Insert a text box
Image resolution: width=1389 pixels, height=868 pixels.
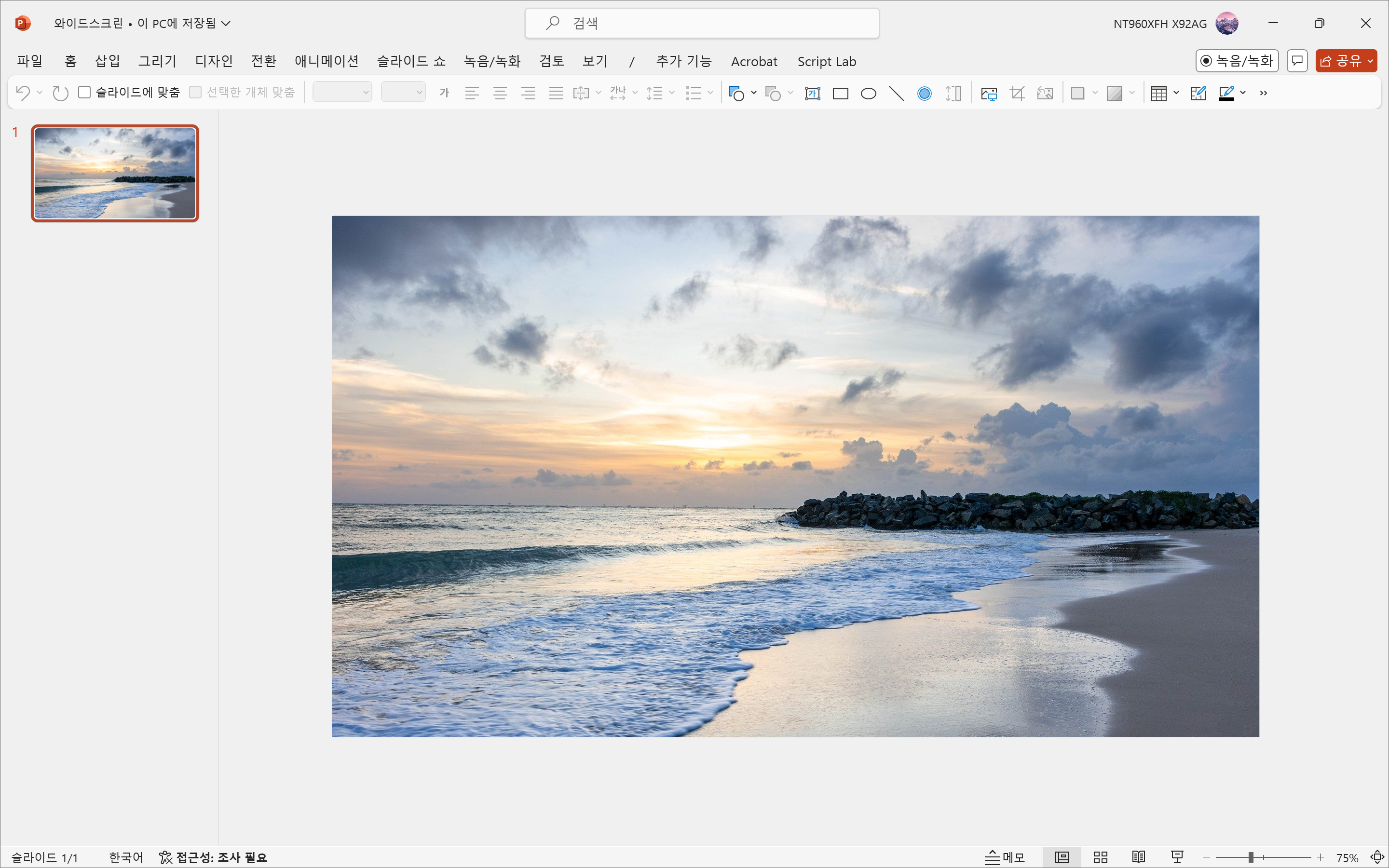[812, 93]
